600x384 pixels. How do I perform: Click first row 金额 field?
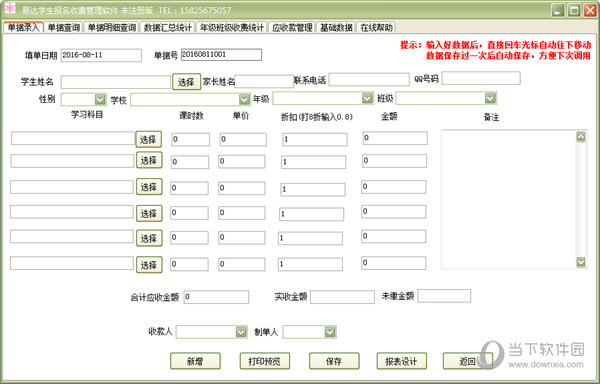coord(395,138)
